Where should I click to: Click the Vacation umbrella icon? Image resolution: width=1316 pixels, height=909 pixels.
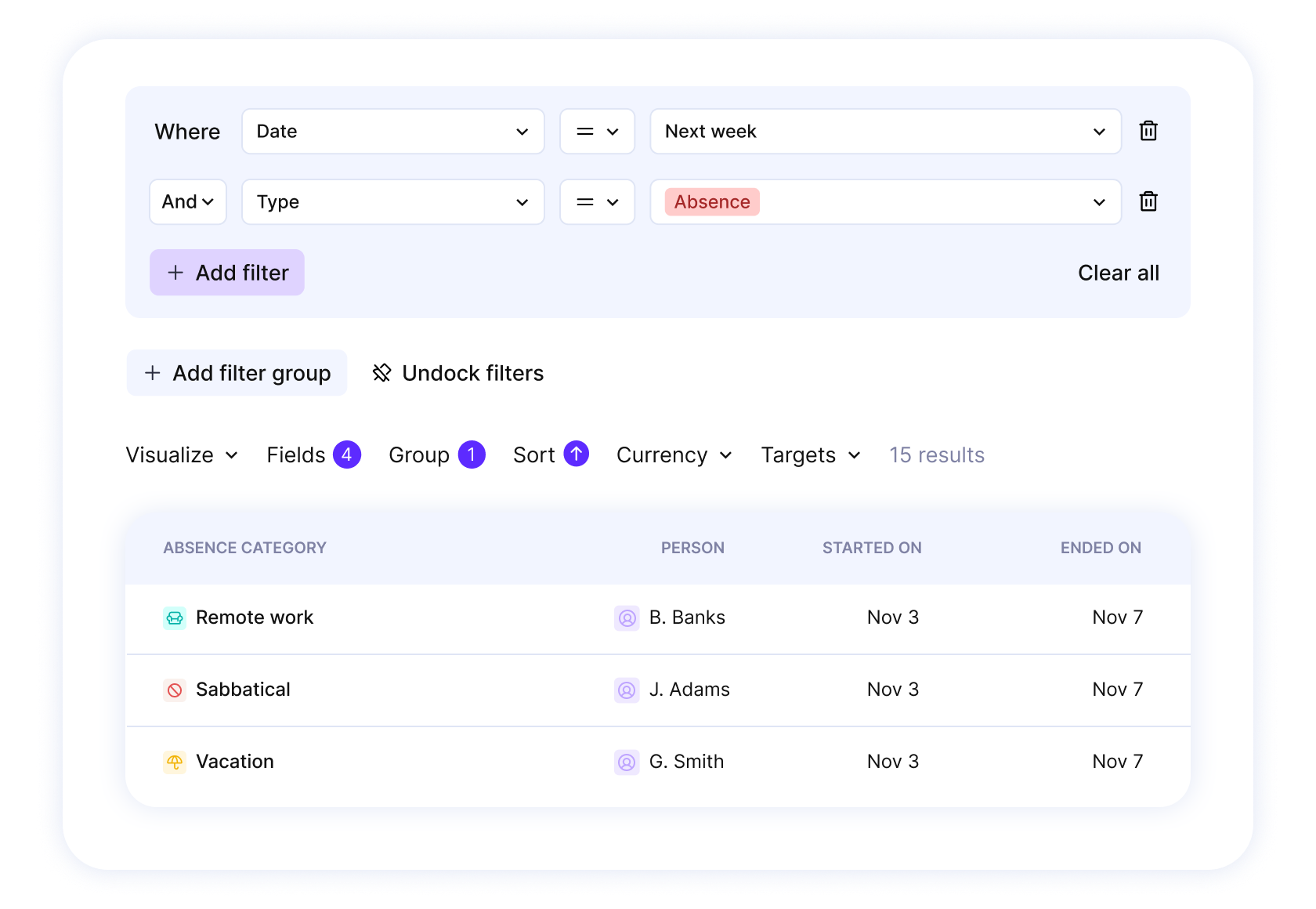tap(174, 761)
